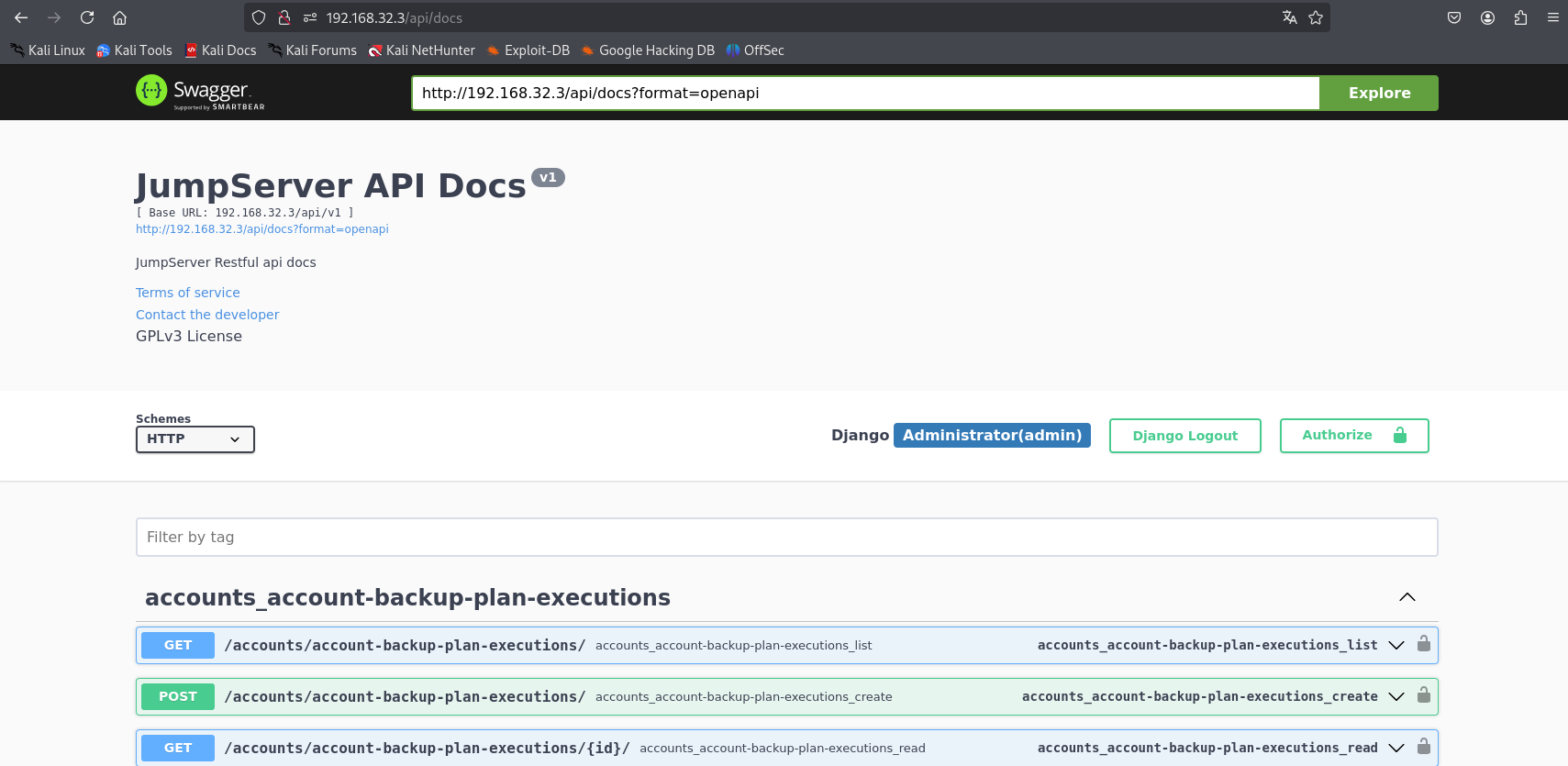Viewport: 1568px width, 766px height.
Task: Click the POST method badge
Action: [178, 696]
